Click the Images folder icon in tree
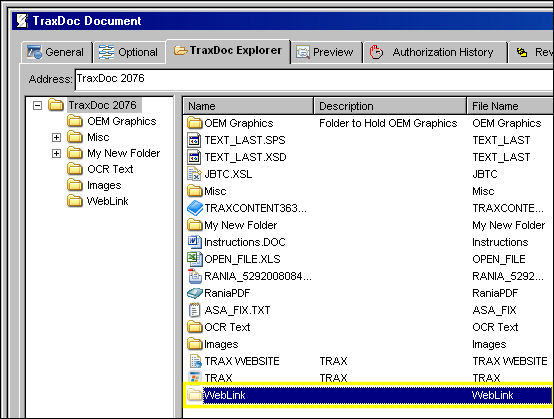This screenshot has width=554, height=419. [x=75, y=185]
